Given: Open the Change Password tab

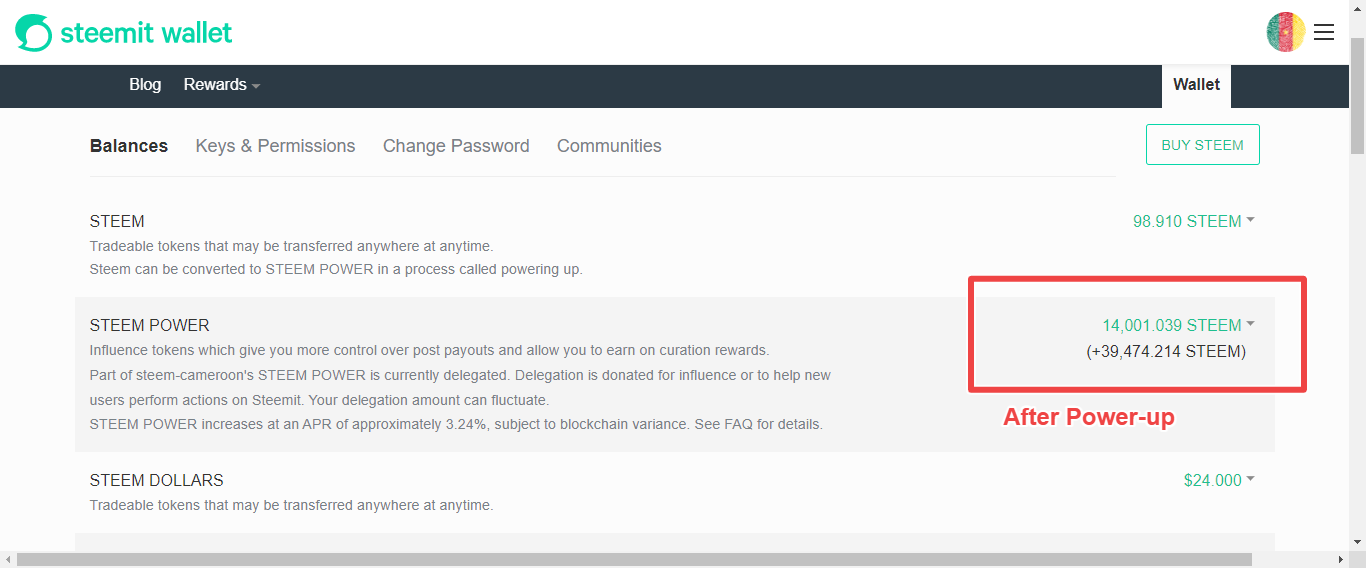Looking at the screenshot, I should click(456, 146).
